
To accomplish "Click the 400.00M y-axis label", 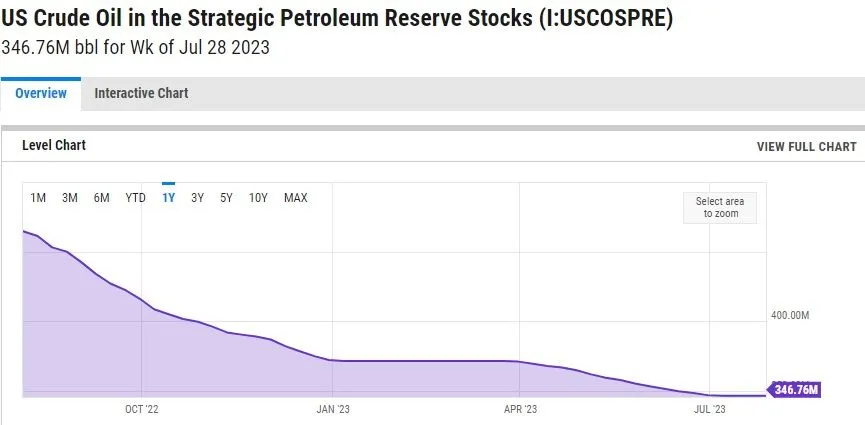I will [789, 315].
